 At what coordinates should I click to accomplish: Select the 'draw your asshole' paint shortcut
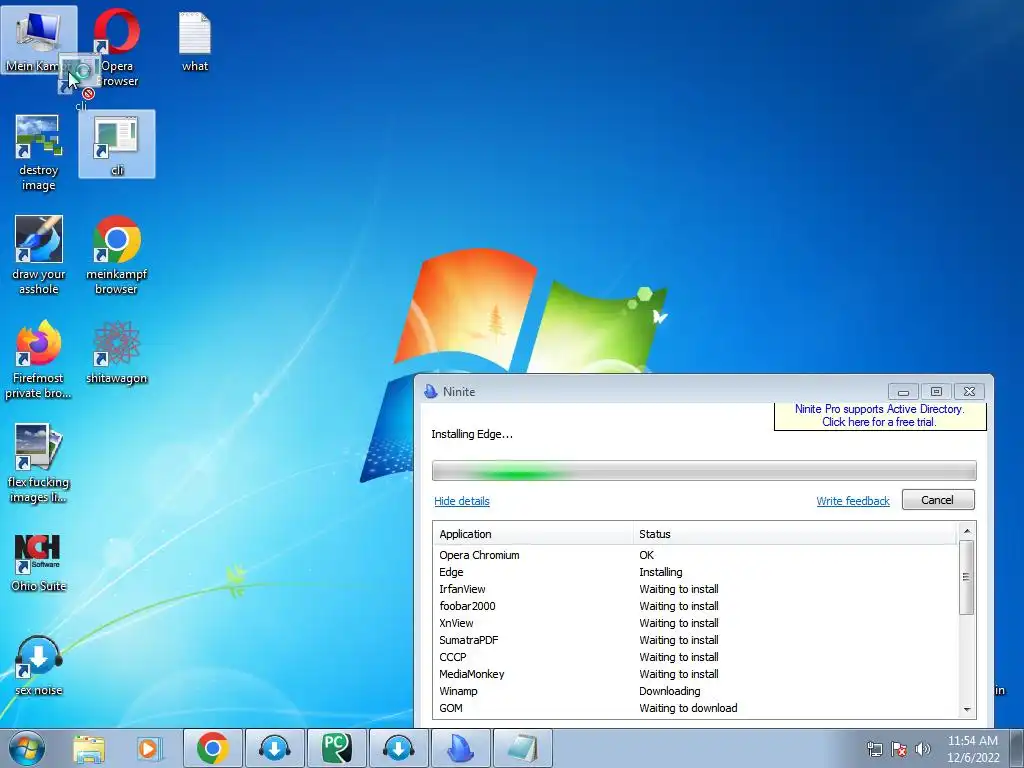tap(39, 255)
